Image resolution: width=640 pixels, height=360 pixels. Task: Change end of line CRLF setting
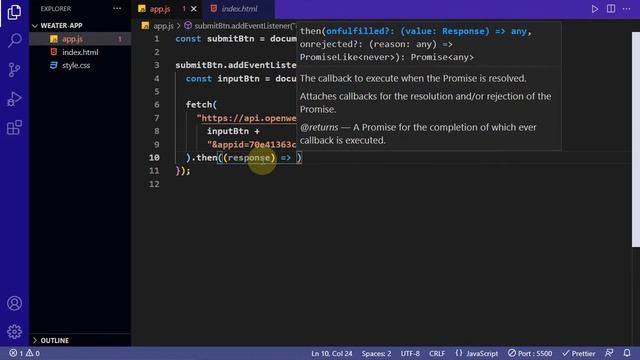[437, 353]
